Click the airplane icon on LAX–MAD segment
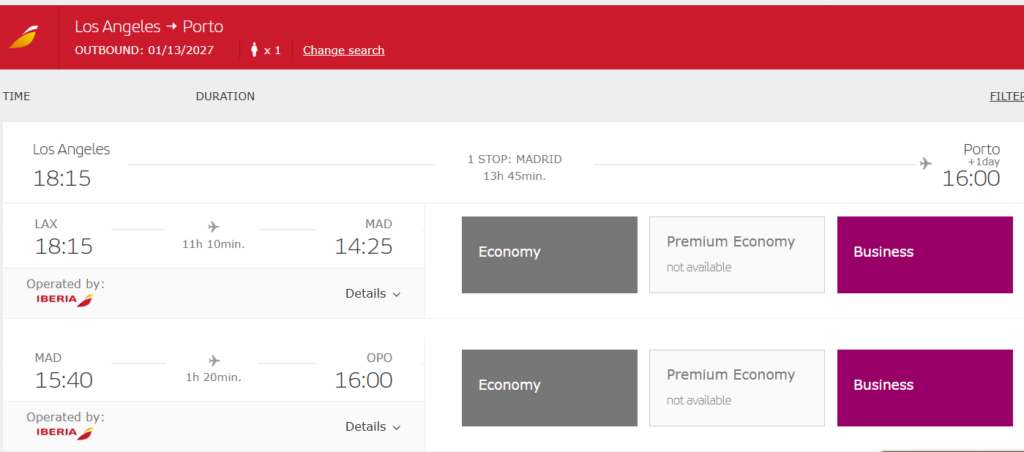Image resolution: width=1024 pixels, height=452 pixels. (x=213, y=227)
